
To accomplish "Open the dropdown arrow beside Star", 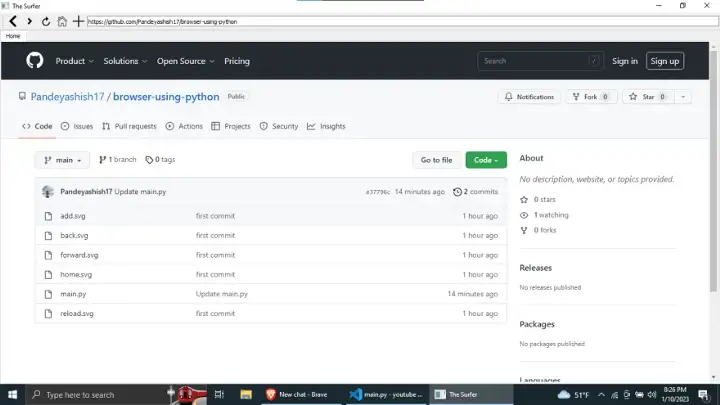I will pos(683,97).
